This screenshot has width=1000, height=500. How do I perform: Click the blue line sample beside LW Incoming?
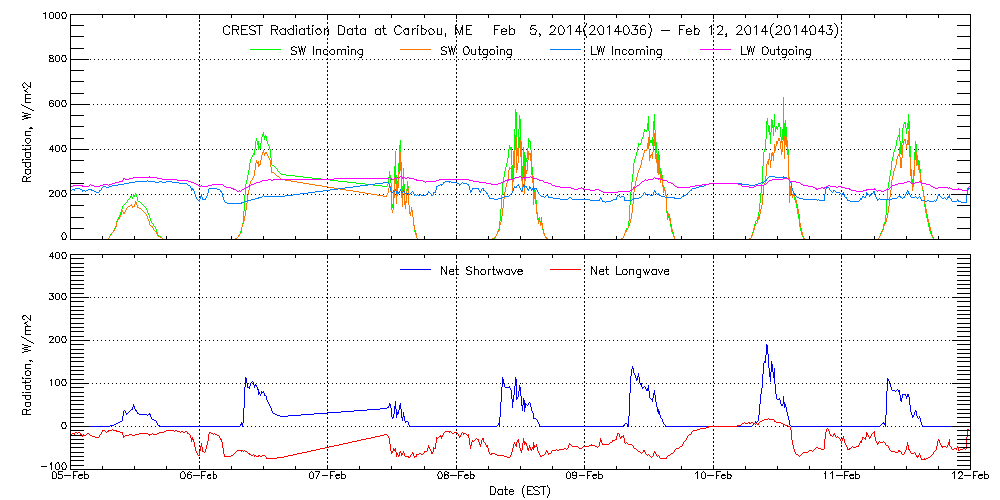click(x=564, y=51)
